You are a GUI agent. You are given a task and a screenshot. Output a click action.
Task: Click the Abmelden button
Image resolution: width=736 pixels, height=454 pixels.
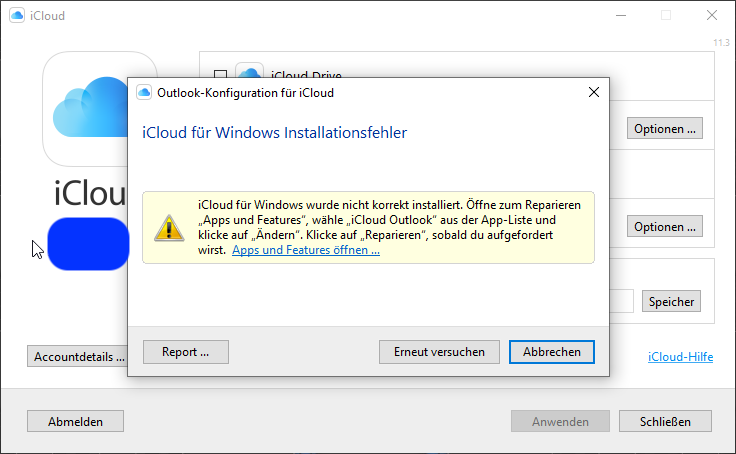[x=75, y=422]
